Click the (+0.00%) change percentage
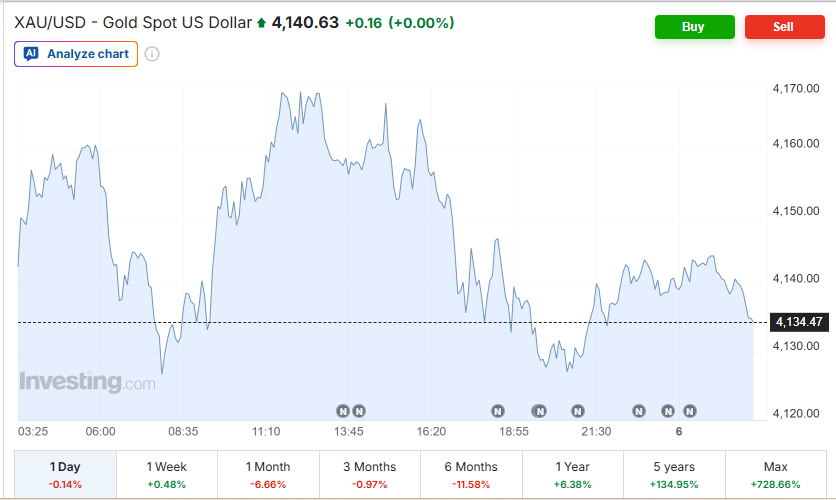 (x=421, y=23)
